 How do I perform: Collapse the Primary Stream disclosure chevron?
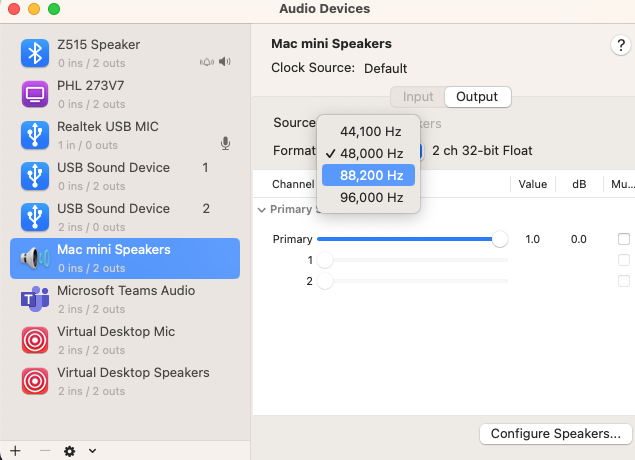coord(262,210)
